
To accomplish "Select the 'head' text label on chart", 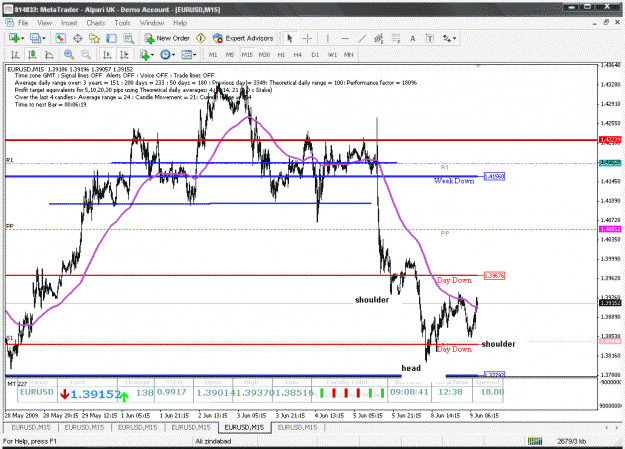I will point(411,368).
